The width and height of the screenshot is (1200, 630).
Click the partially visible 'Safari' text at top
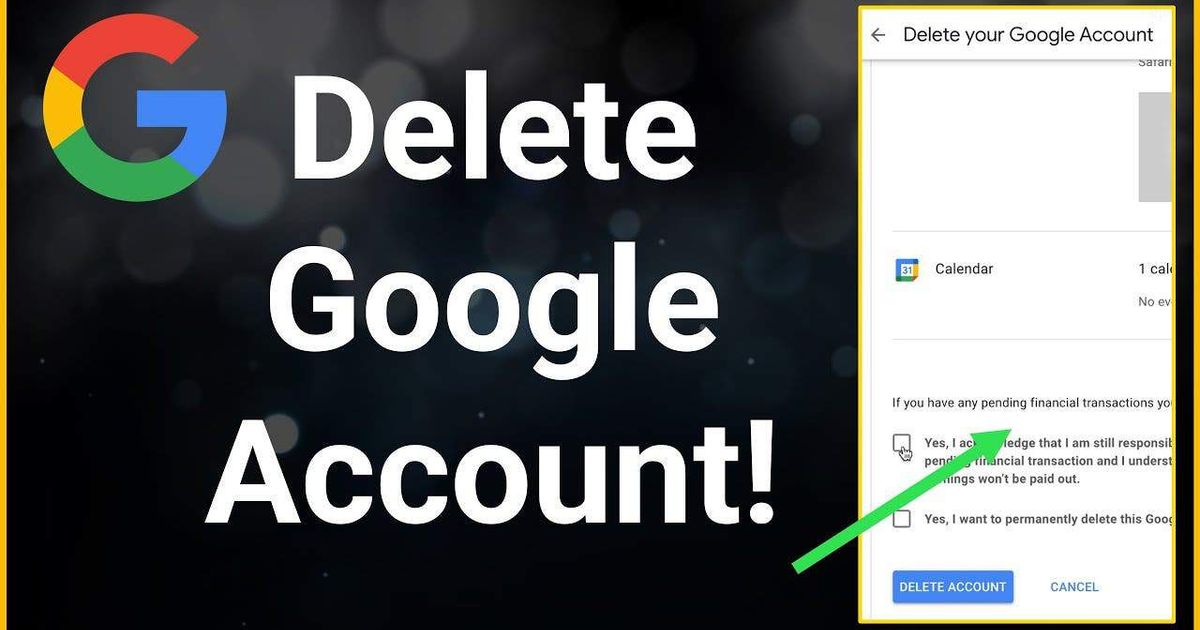(1155, 62)
